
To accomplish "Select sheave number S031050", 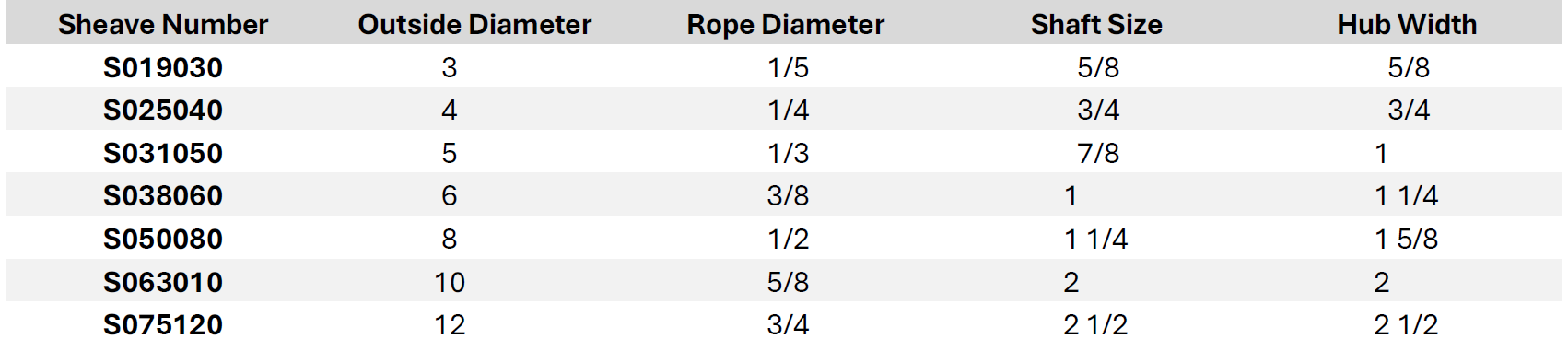I will coord(163,154).
